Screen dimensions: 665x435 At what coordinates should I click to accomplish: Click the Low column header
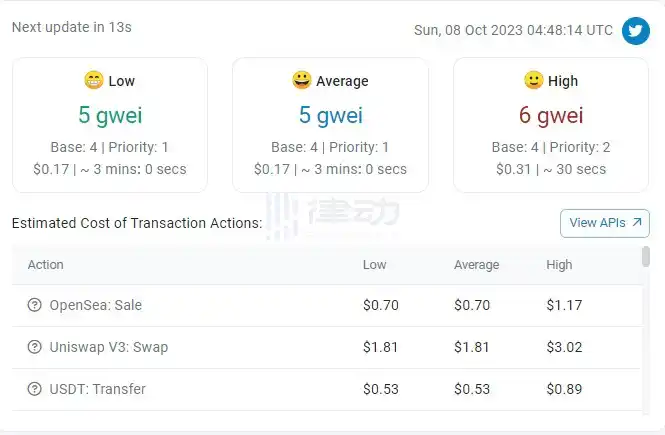375,265
